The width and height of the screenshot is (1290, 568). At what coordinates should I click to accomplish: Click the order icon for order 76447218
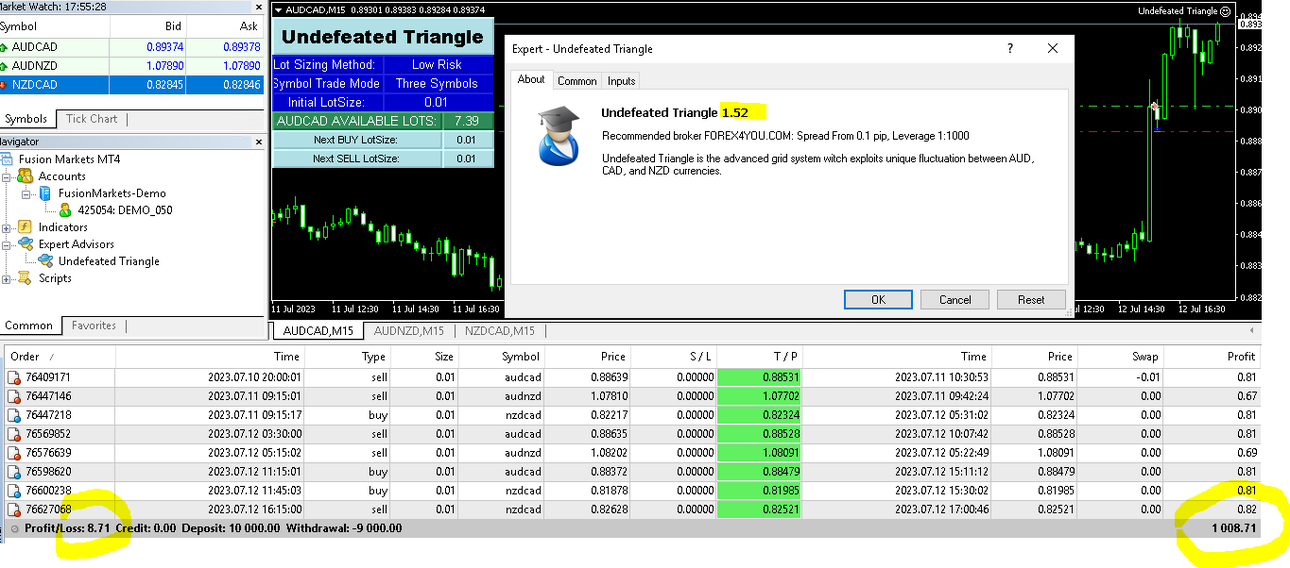click(14, 415)
